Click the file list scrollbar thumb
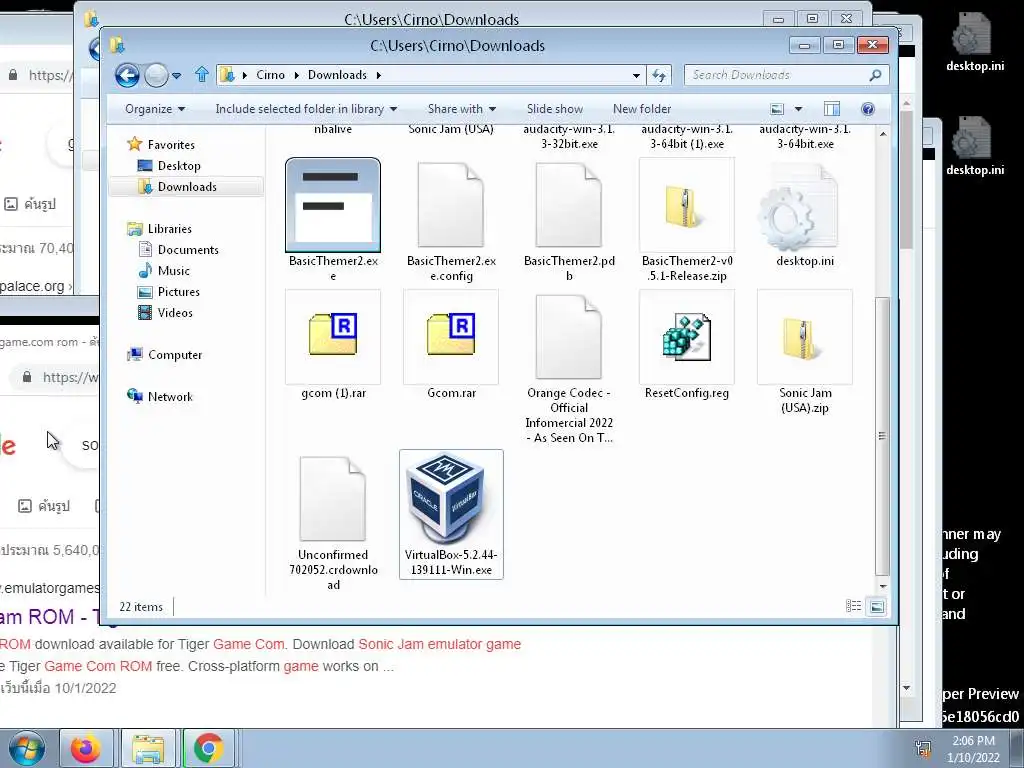 tap(882, 436)
